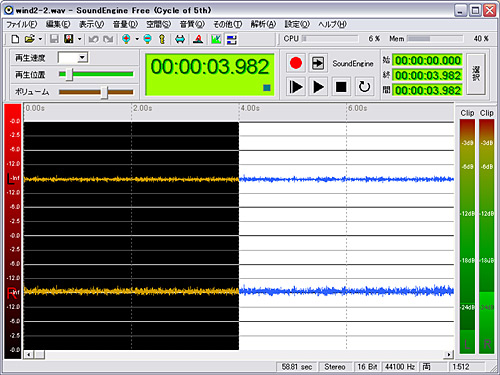This screenshot has height=375, width=500.
Task: Click the new file toolbar icon
Action: click(15, 39)
